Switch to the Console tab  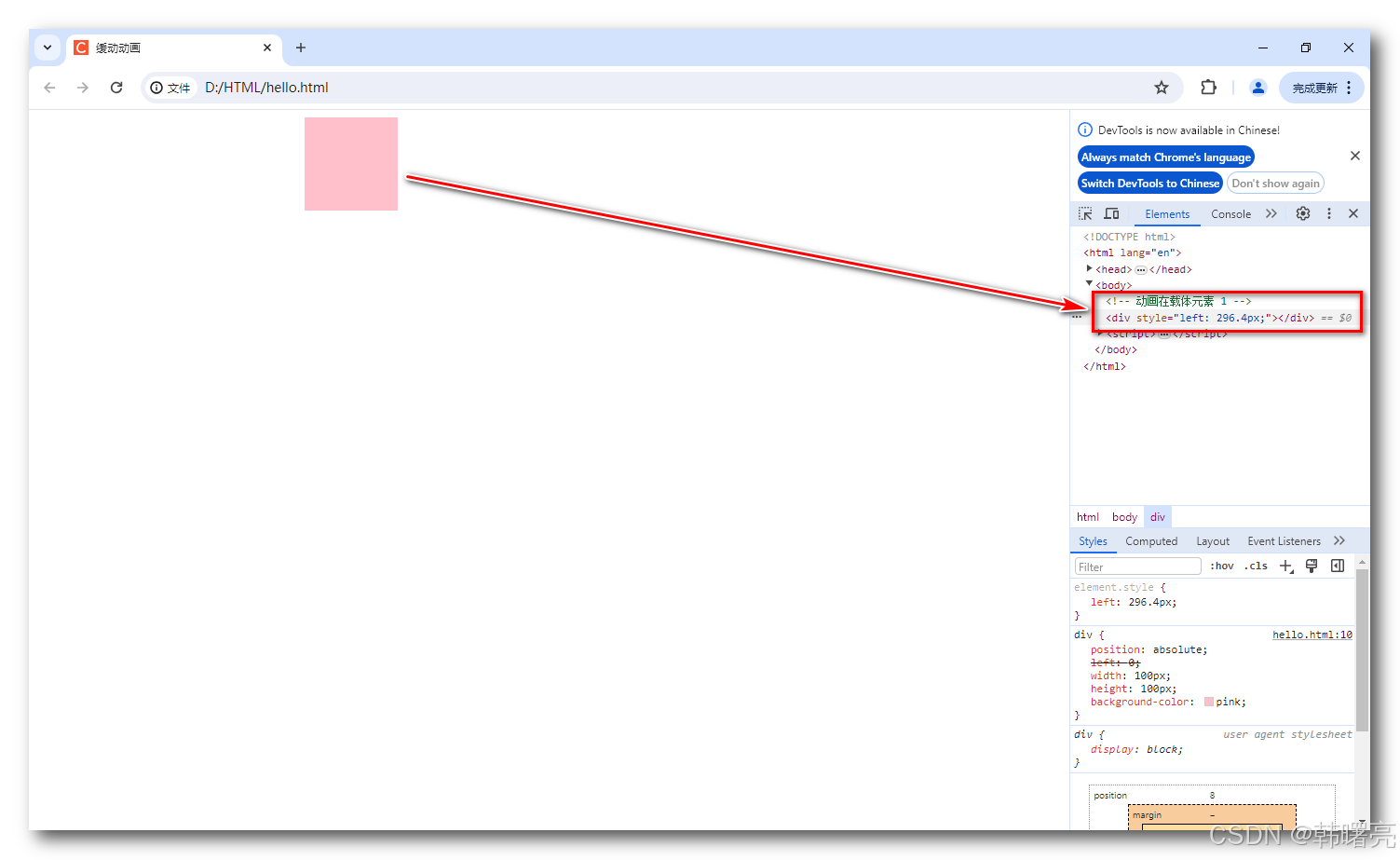1230,214
